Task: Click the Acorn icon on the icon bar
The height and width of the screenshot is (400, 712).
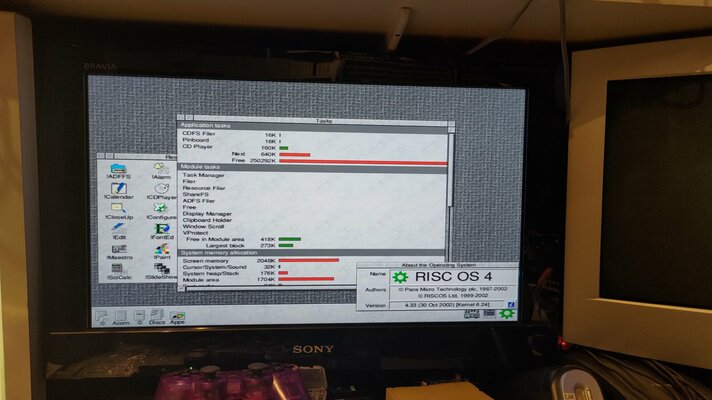Action: click(119, 316)
